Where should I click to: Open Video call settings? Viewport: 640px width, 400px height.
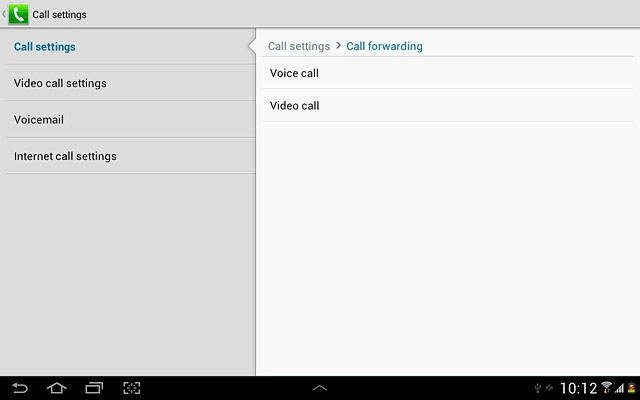pyautogui.click(x=60, y=83)
